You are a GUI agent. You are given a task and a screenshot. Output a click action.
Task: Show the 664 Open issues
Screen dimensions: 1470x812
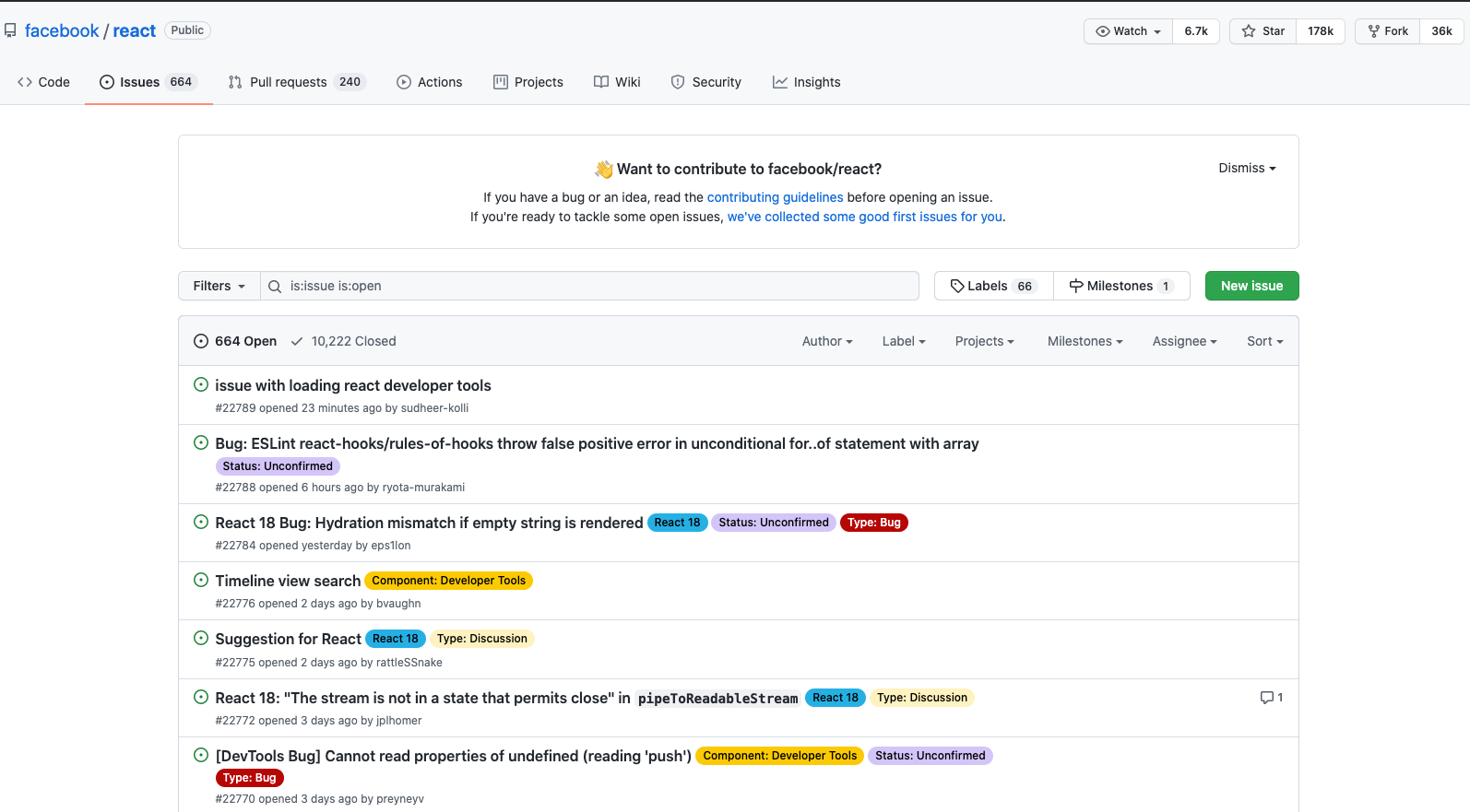coord(236,341)
